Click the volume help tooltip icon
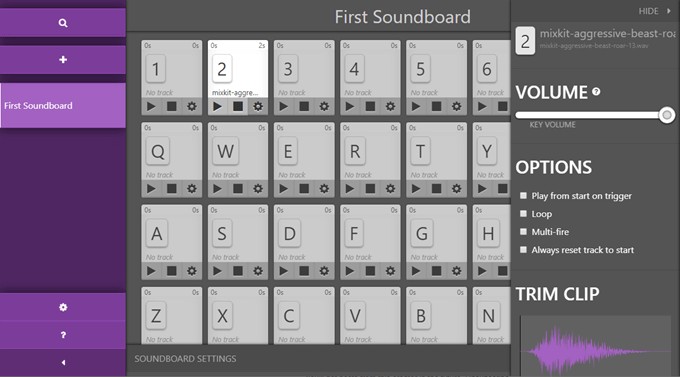The height and width of the screenshot is (377, 680). click(596, 92)
